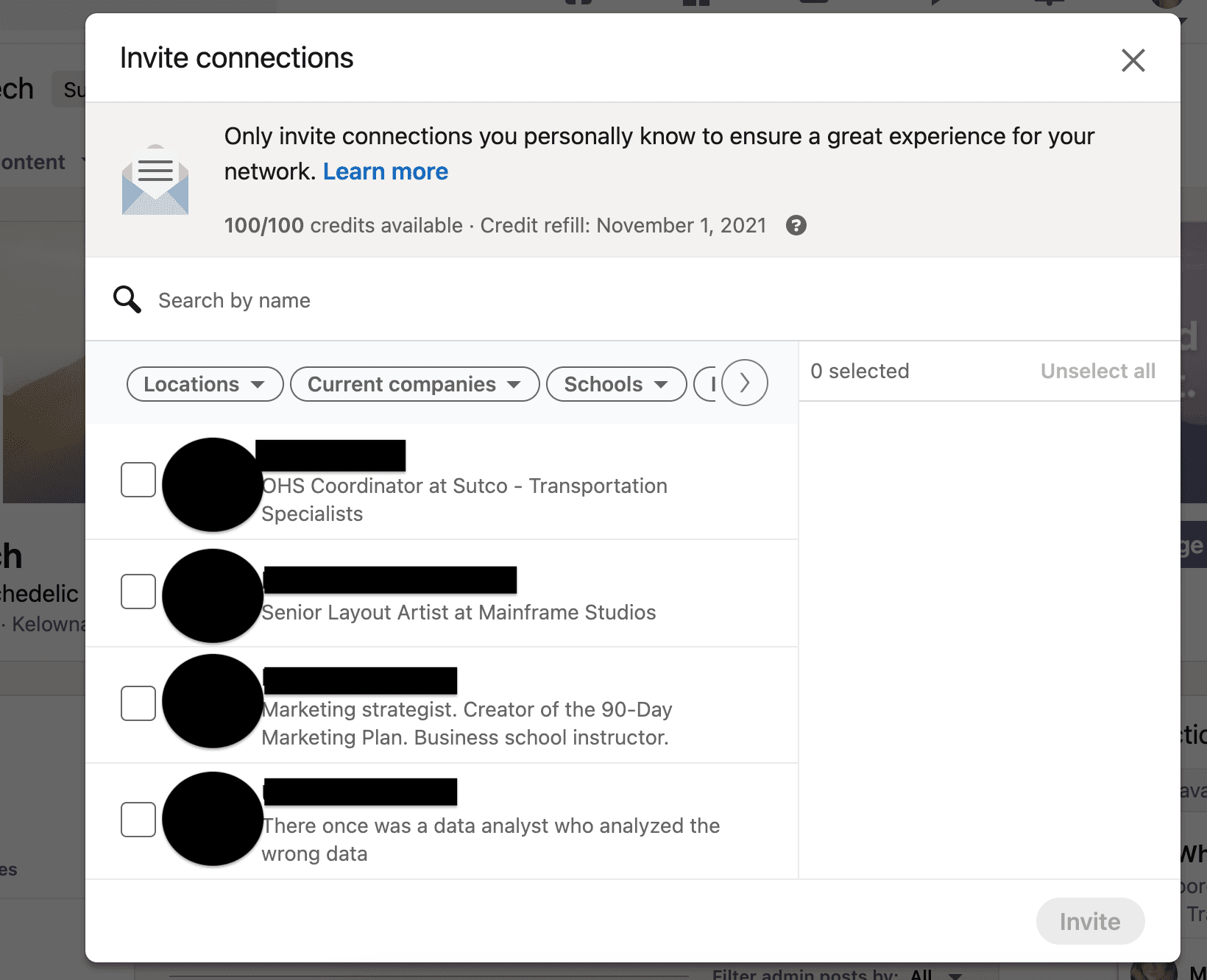Open the Current companies filter dropdown
The width and height of the screenshot is (1207, 980).
tap(414, 383)
